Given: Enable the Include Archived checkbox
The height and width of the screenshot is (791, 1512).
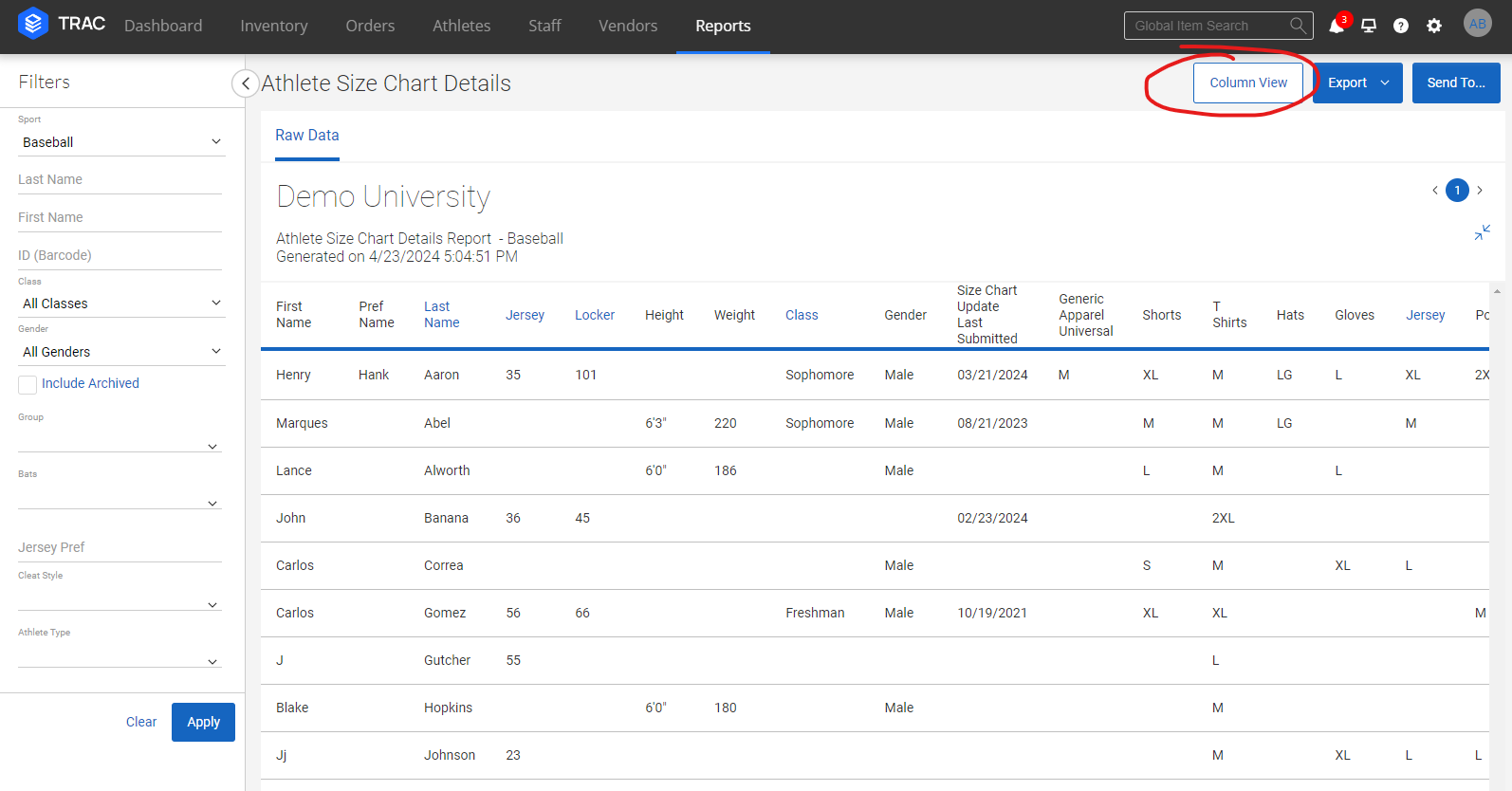Looking at the screenshot, I should coord(28,384).
